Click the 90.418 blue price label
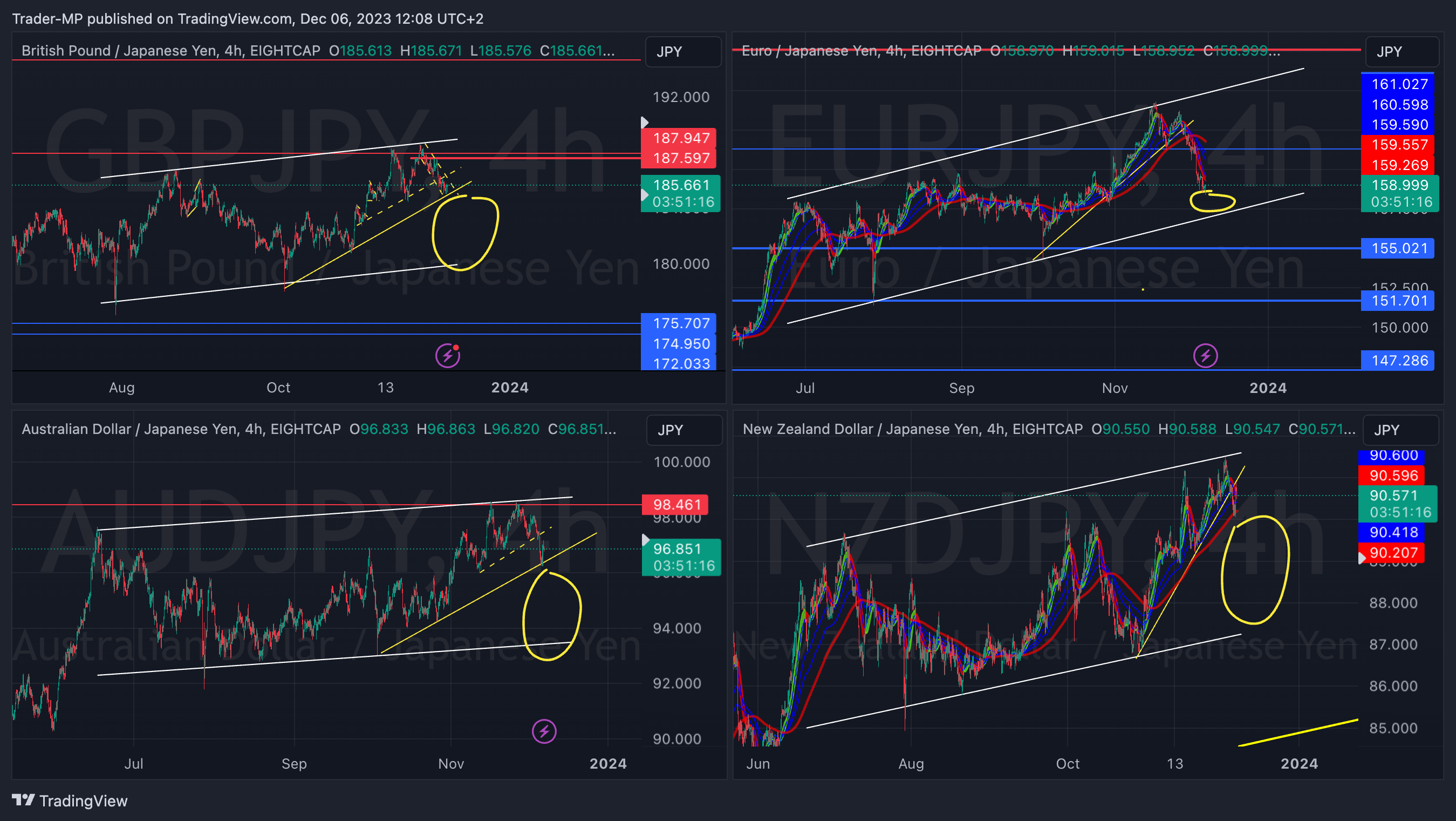This screenshot has width=1456, height=821. tap(1391, 532)
